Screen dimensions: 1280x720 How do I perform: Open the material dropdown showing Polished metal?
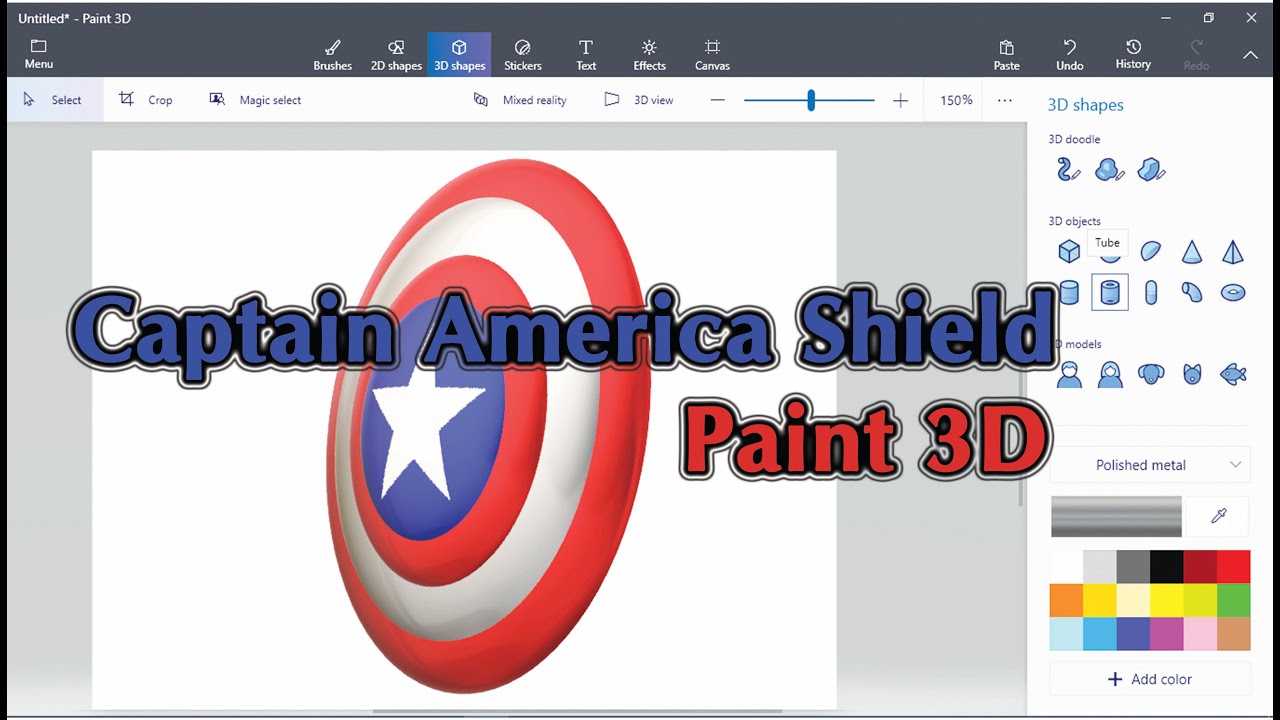point(1150,465)
